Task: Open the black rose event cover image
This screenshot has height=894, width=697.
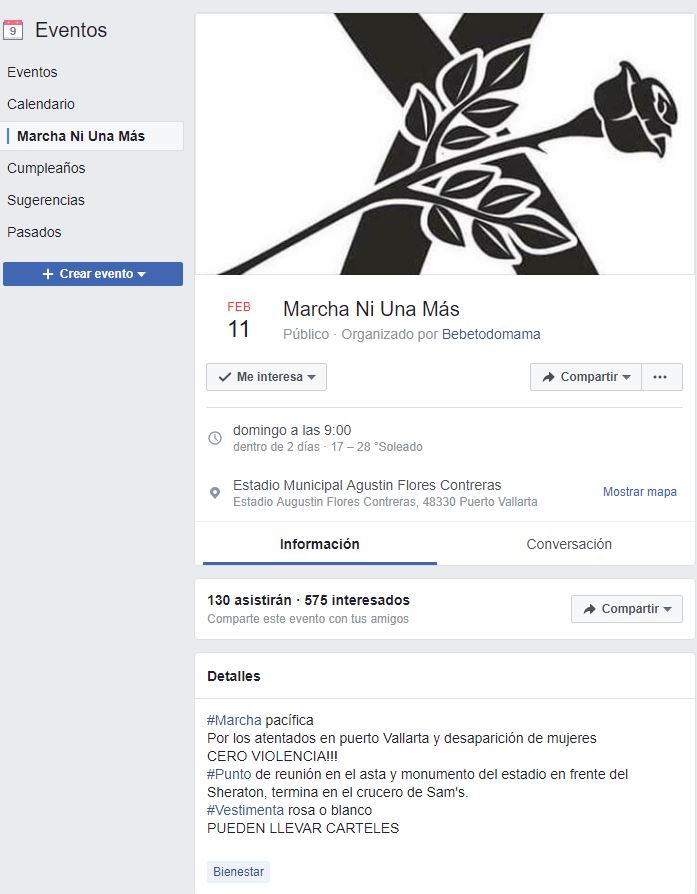Action: pos(445,144)
